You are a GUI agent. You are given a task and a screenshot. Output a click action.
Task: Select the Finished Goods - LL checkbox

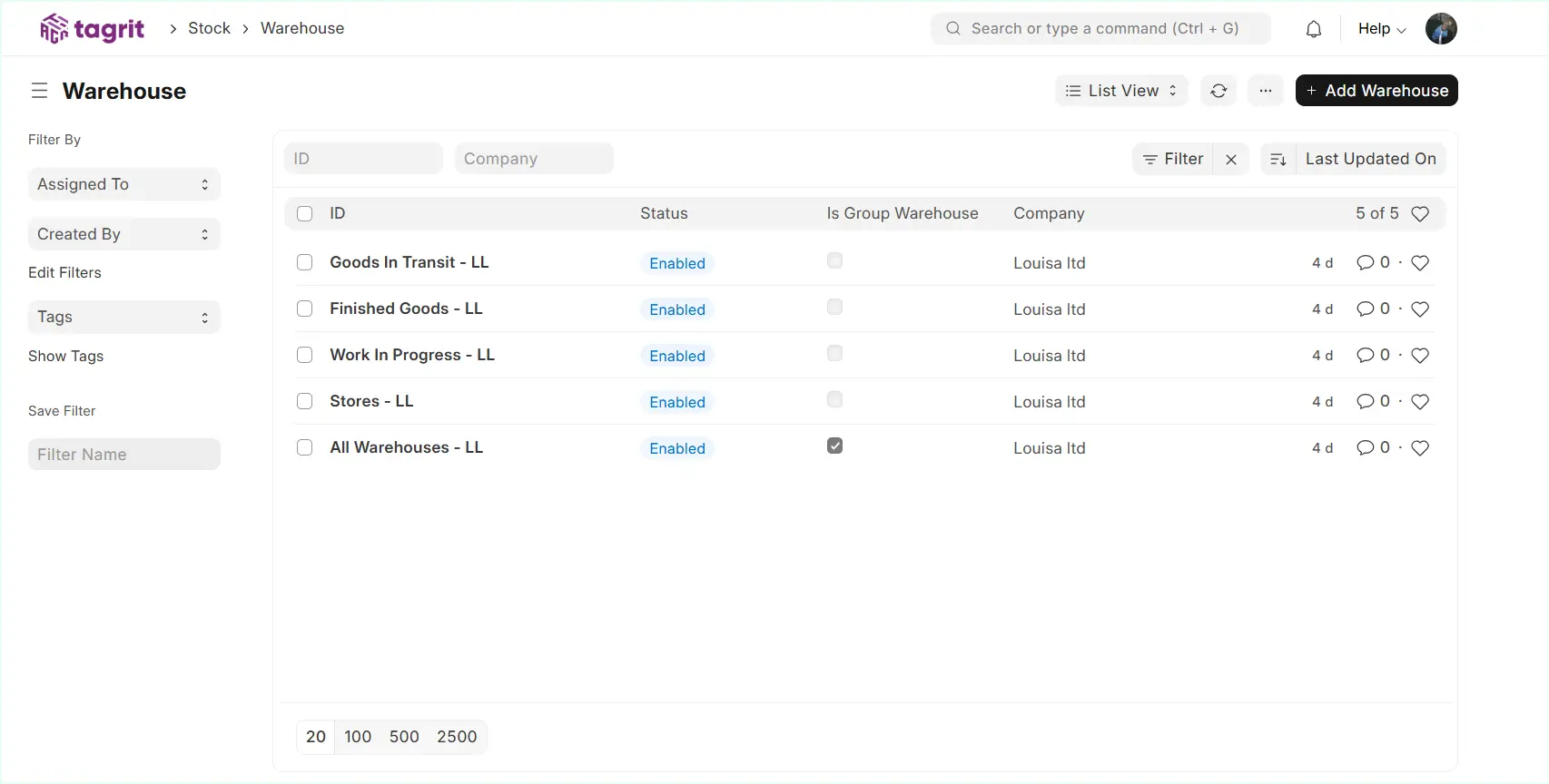305,309
